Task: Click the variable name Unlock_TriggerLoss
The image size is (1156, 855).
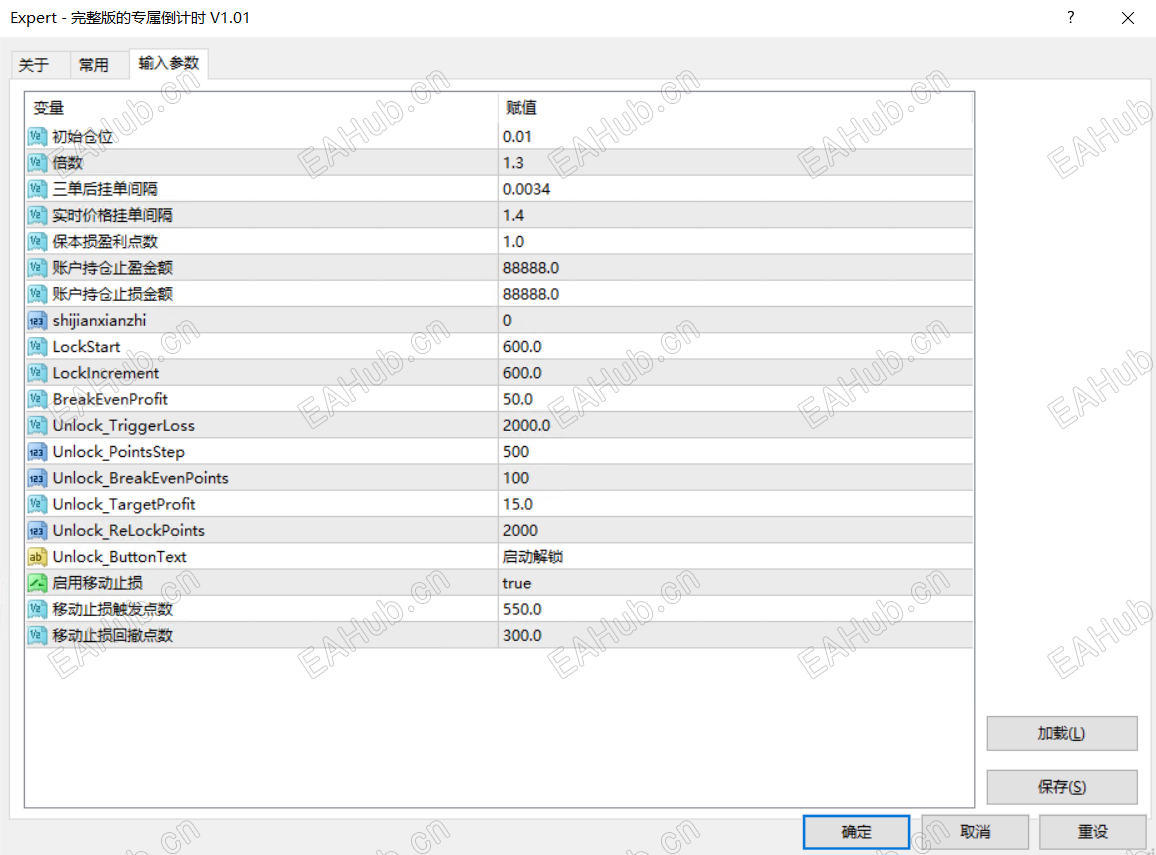Action: pos(124,426)
